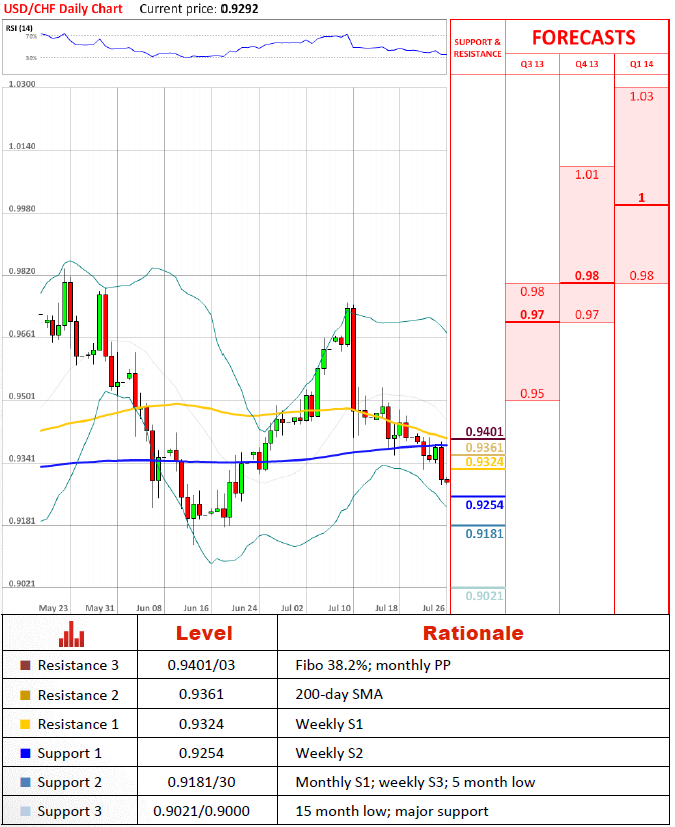675x827 pixels.
Task: Click the Resistance 1 yellow color swatch
Action: point(25,724)
